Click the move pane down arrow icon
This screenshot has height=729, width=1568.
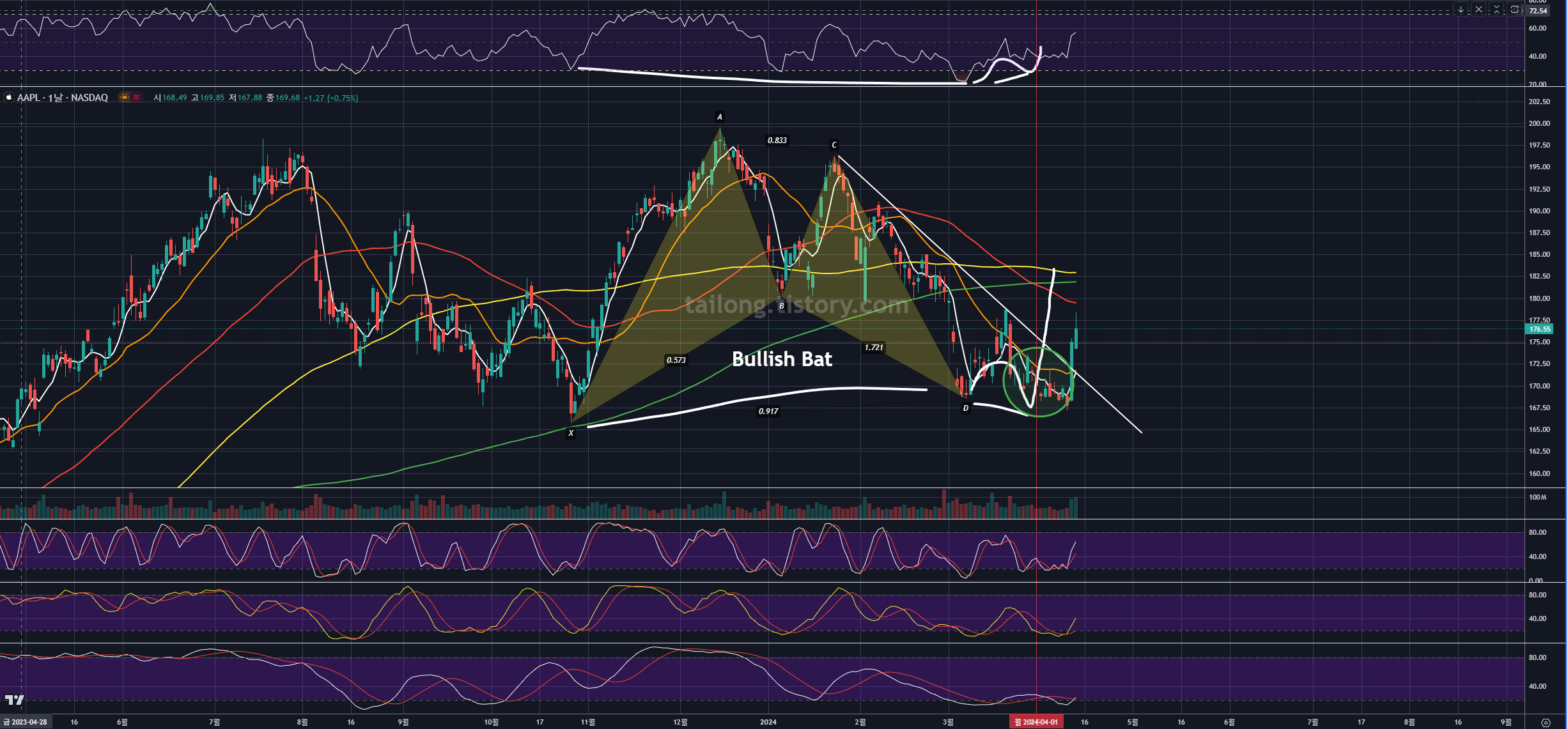coord(1461,10)
